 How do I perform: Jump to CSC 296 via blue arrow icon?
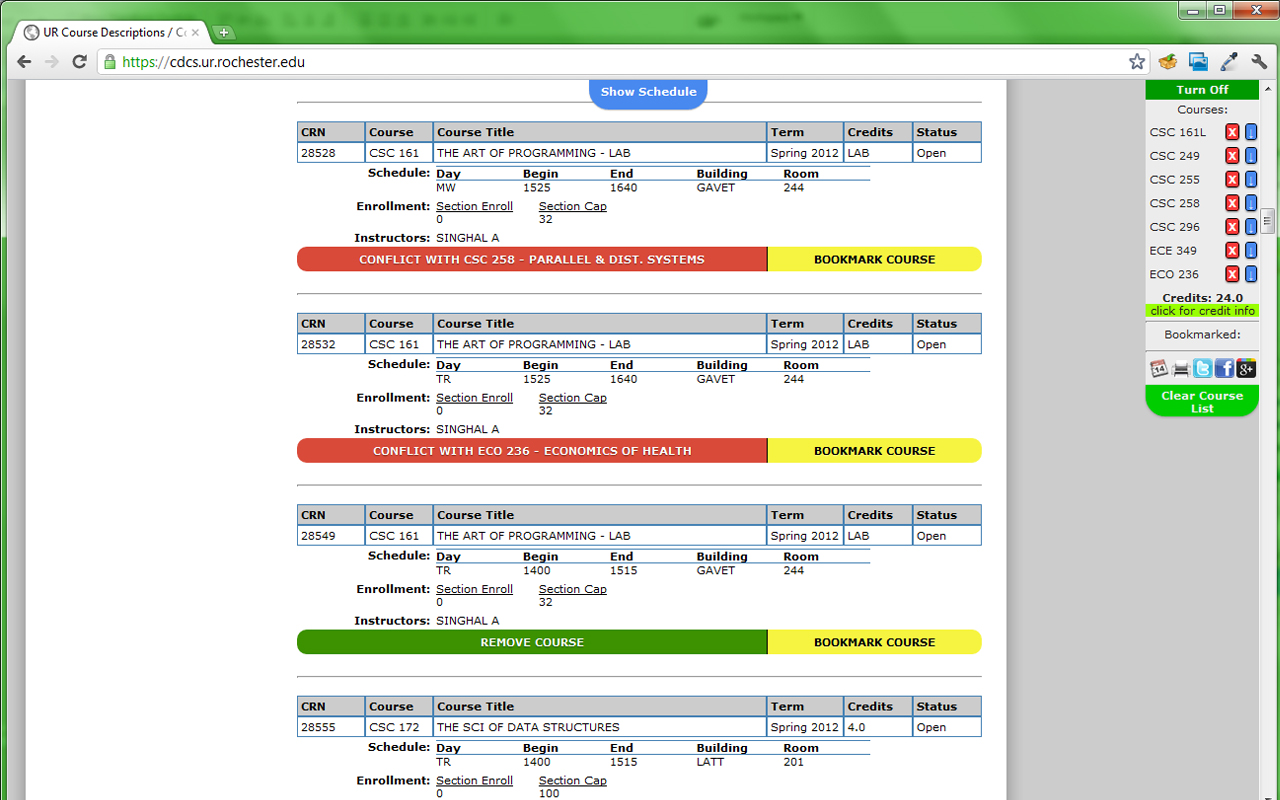(1249, 227)
